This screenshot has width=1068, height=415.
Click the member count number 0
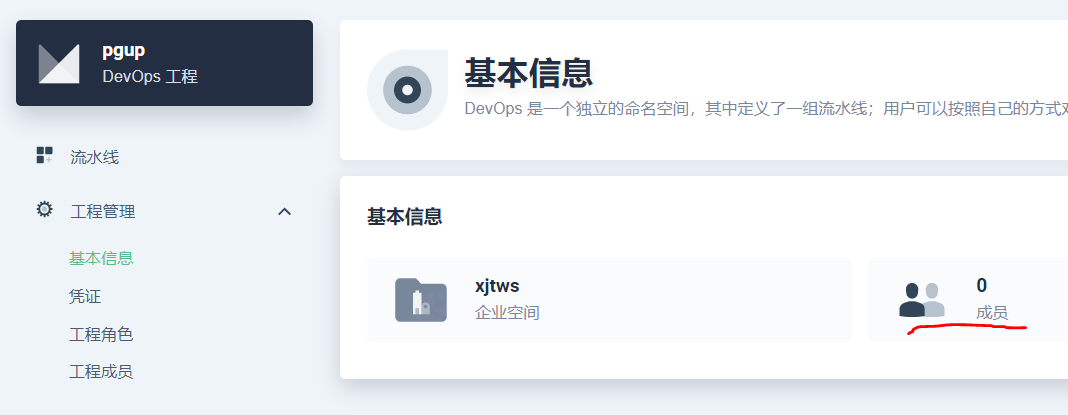[x=981, y=285]
